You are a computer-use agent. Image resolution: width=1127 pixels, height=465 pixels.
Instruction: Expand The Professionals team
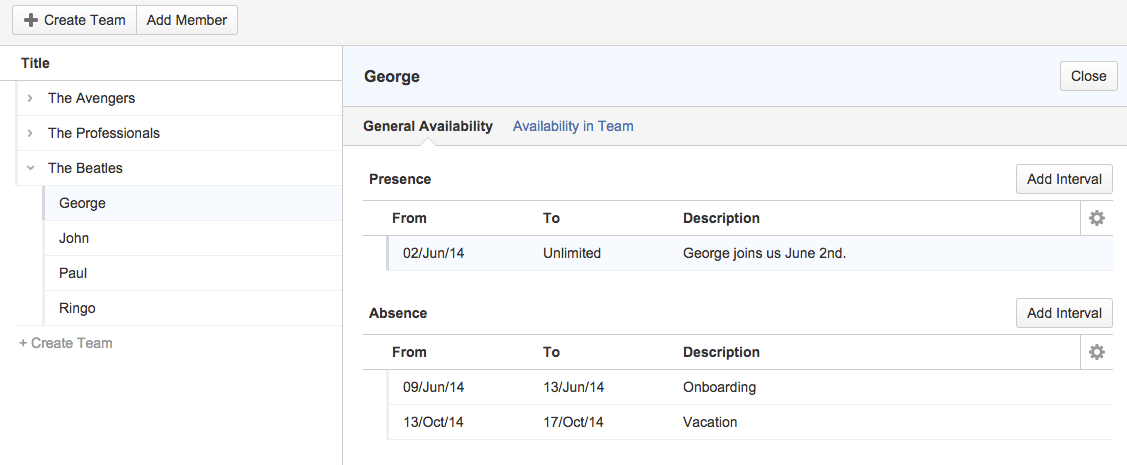pos(30,133)
